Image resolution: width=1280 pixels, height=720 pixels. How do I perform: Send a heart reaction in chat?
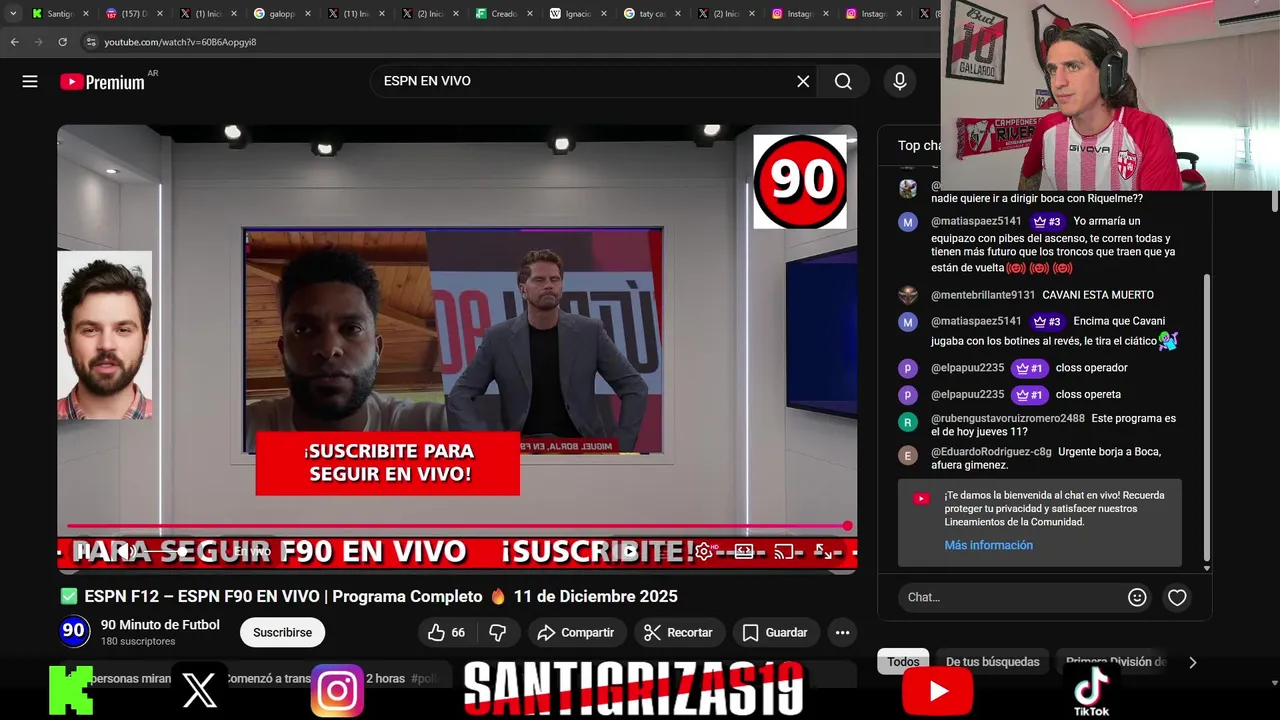pyautogui.click(x=1177, y=597)
